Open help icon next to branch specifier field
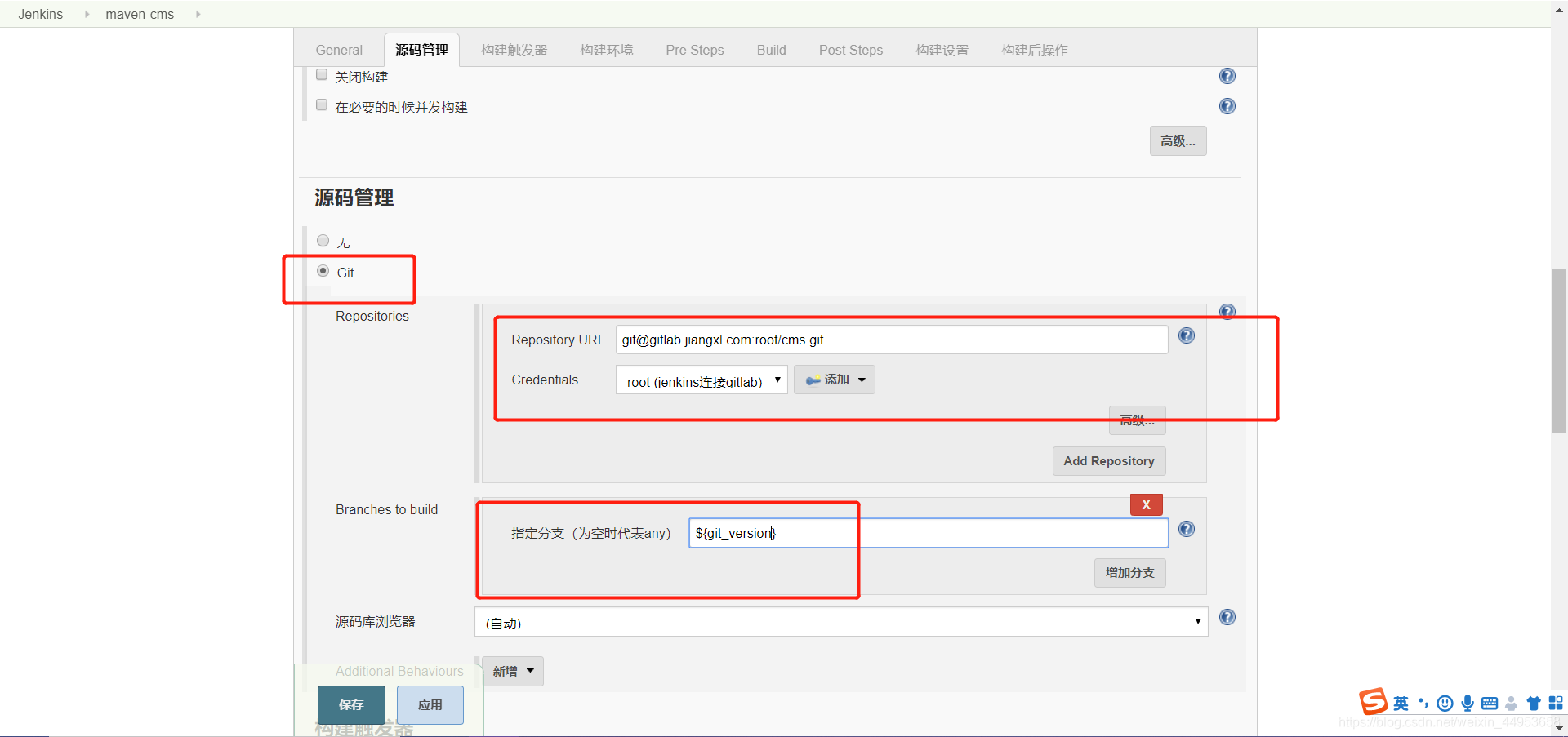This screenshot has height=737, width=1568. click(1187, 529)
